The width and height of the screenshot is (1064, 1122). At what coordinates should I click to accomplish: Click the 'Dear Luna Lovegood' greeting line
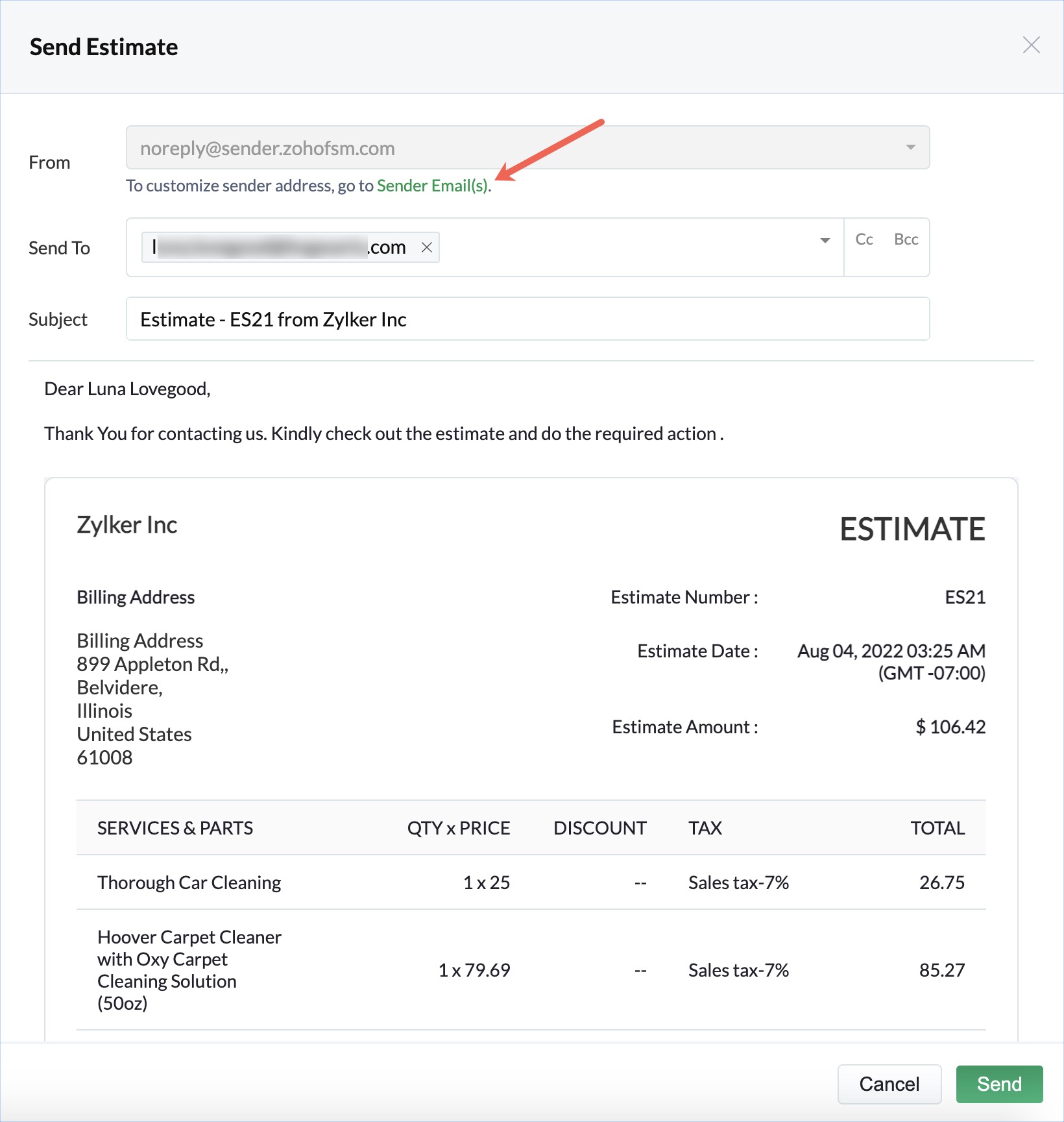pyautogui.click(x=127, y=389)
